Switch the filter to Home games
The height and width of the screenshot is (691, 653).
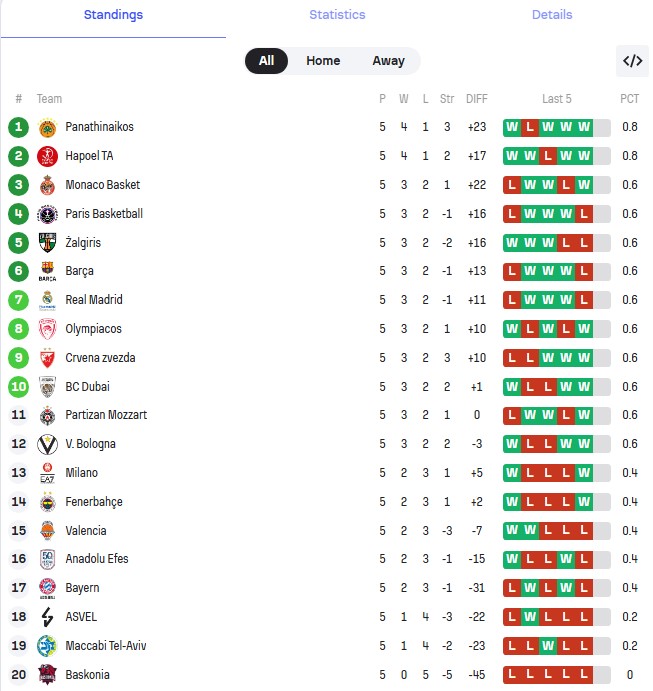pyautogui.click(x=323, y=61)
